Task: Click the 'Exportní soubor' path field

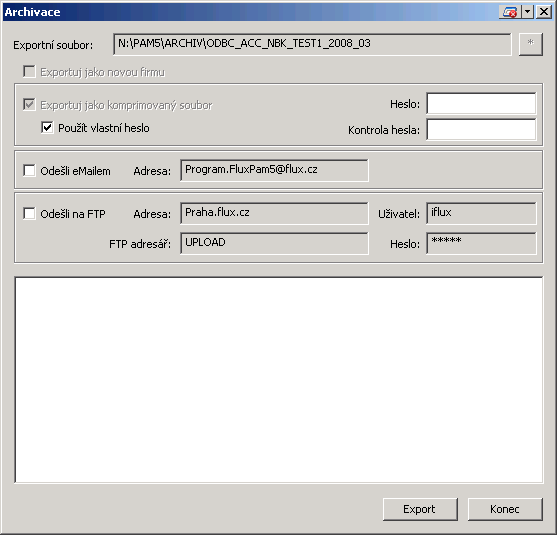Action: (x=312, y=44)
